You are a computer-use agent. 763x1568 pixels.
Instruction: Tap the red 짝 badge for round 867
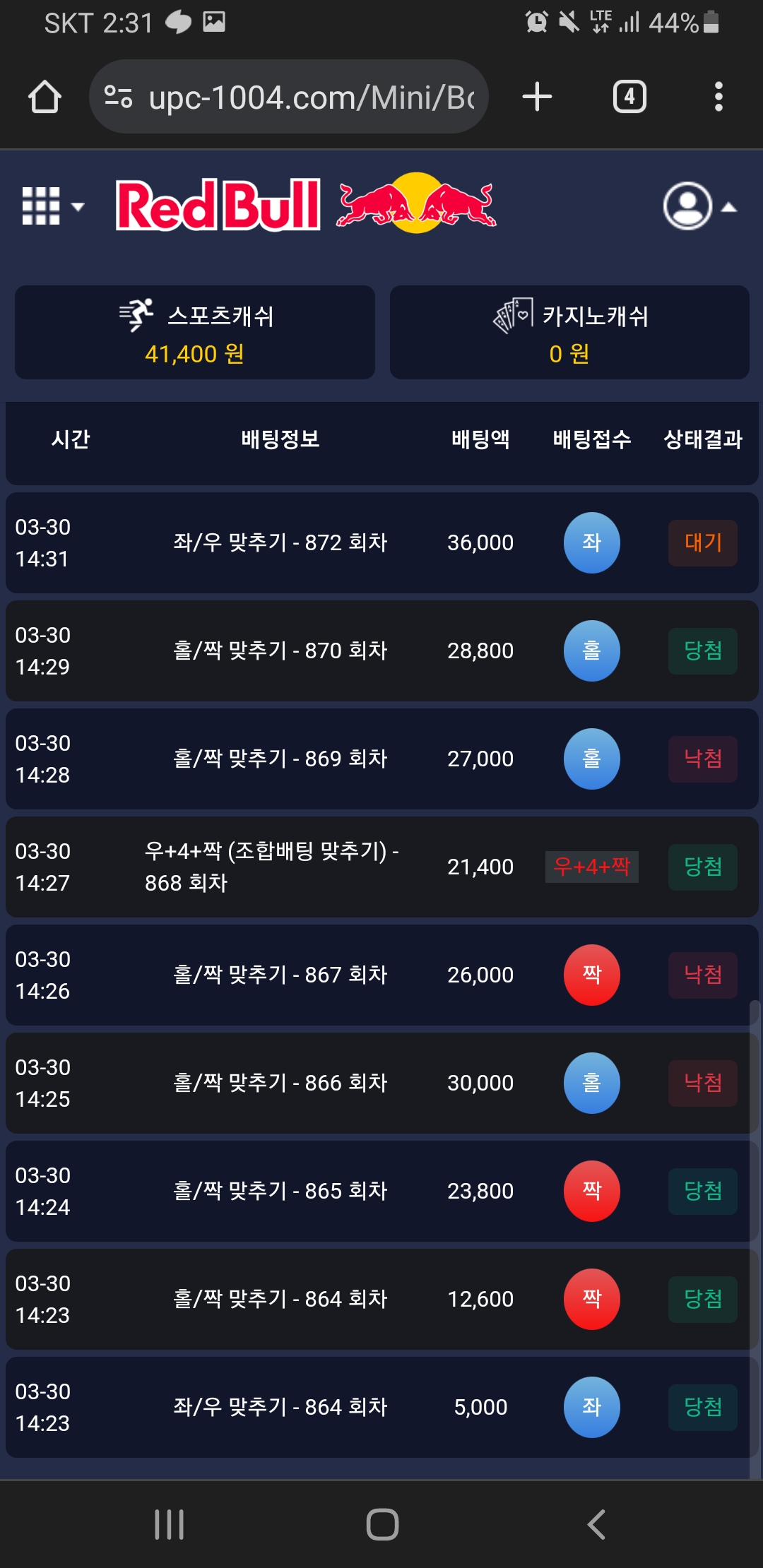pos(591,975)
